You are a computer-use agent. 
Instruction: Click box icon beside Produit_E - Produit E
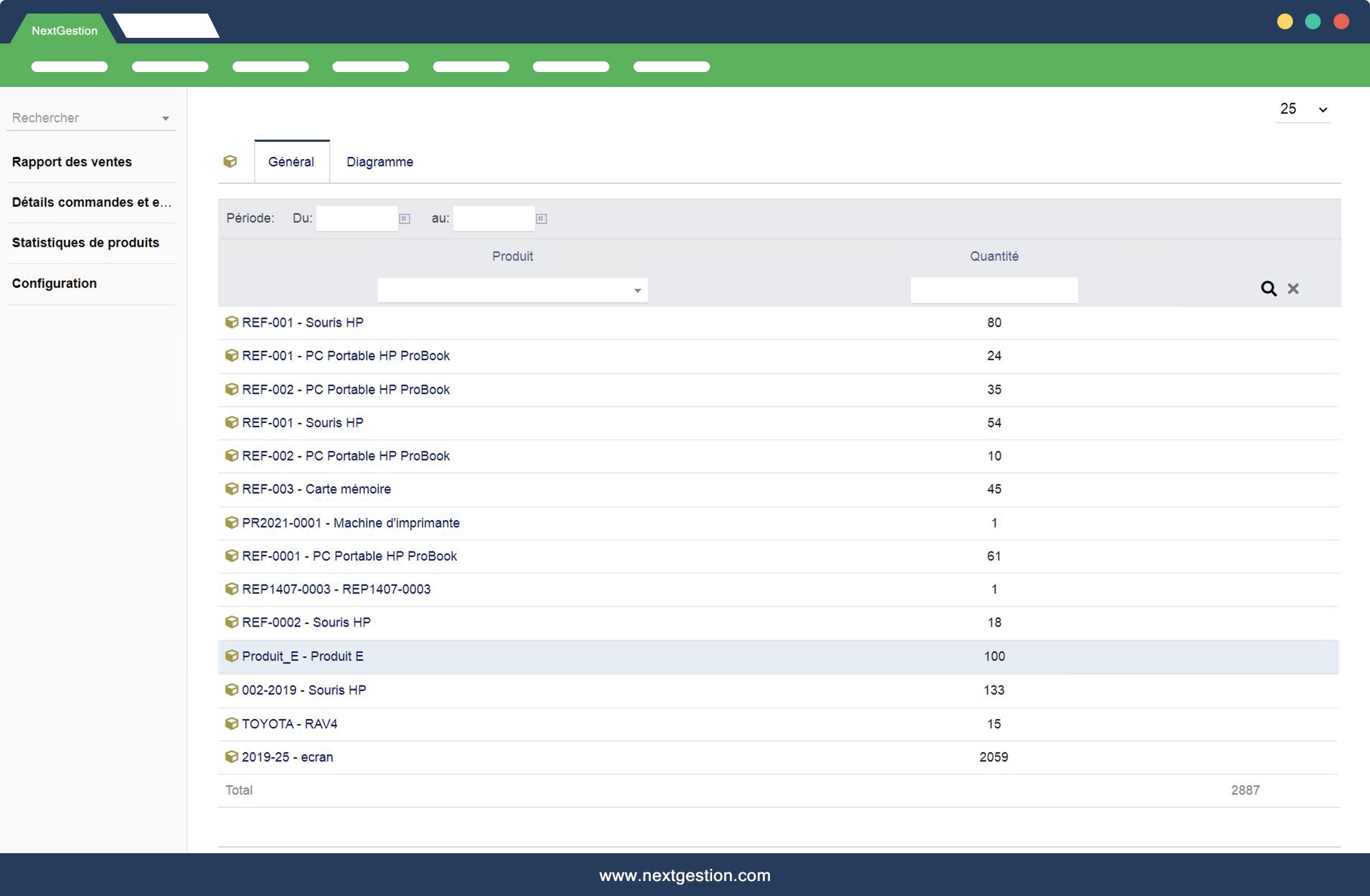click(x=231, y=656)
